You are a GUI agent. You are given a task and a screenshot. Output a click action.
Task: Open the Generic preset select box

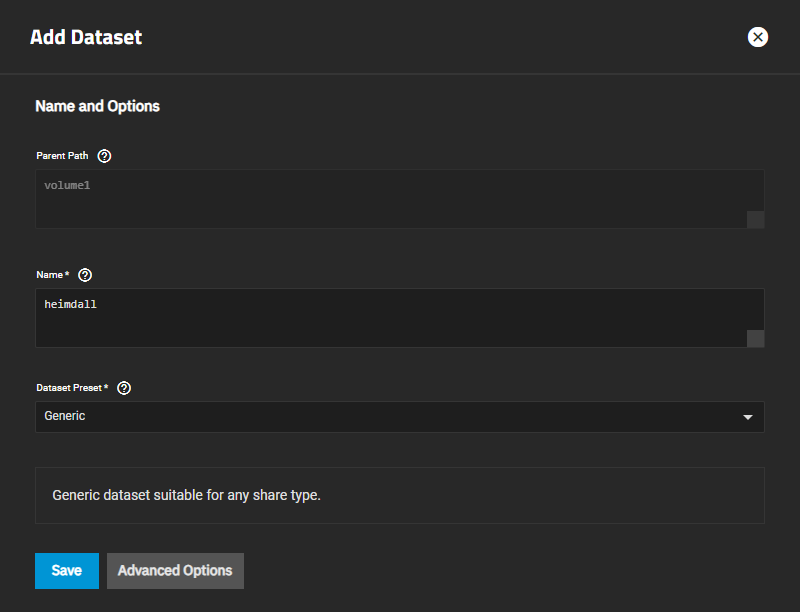pos(390,417)
